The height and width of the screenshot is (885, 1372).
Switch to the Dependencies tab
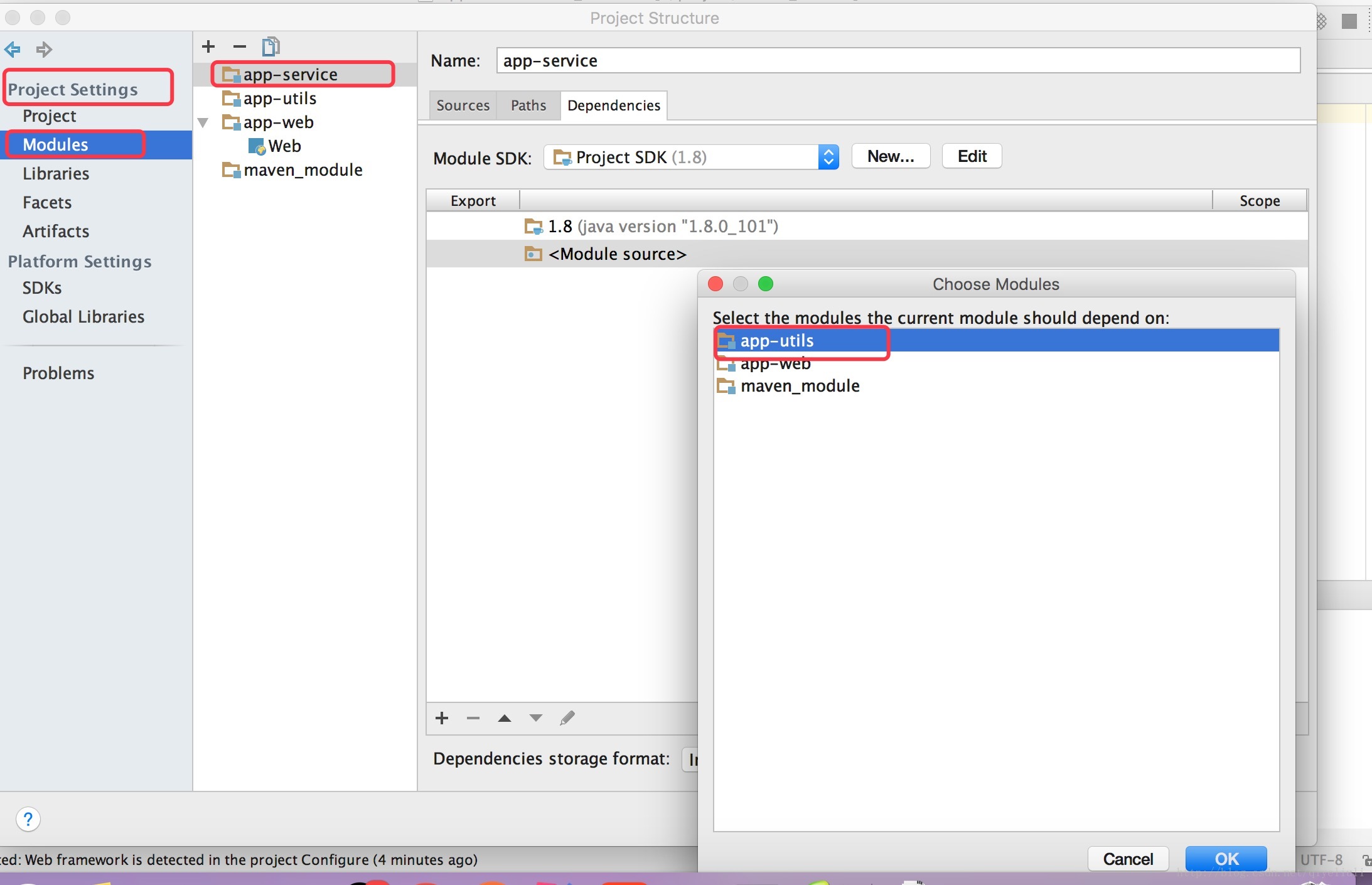tap(614, 105)
